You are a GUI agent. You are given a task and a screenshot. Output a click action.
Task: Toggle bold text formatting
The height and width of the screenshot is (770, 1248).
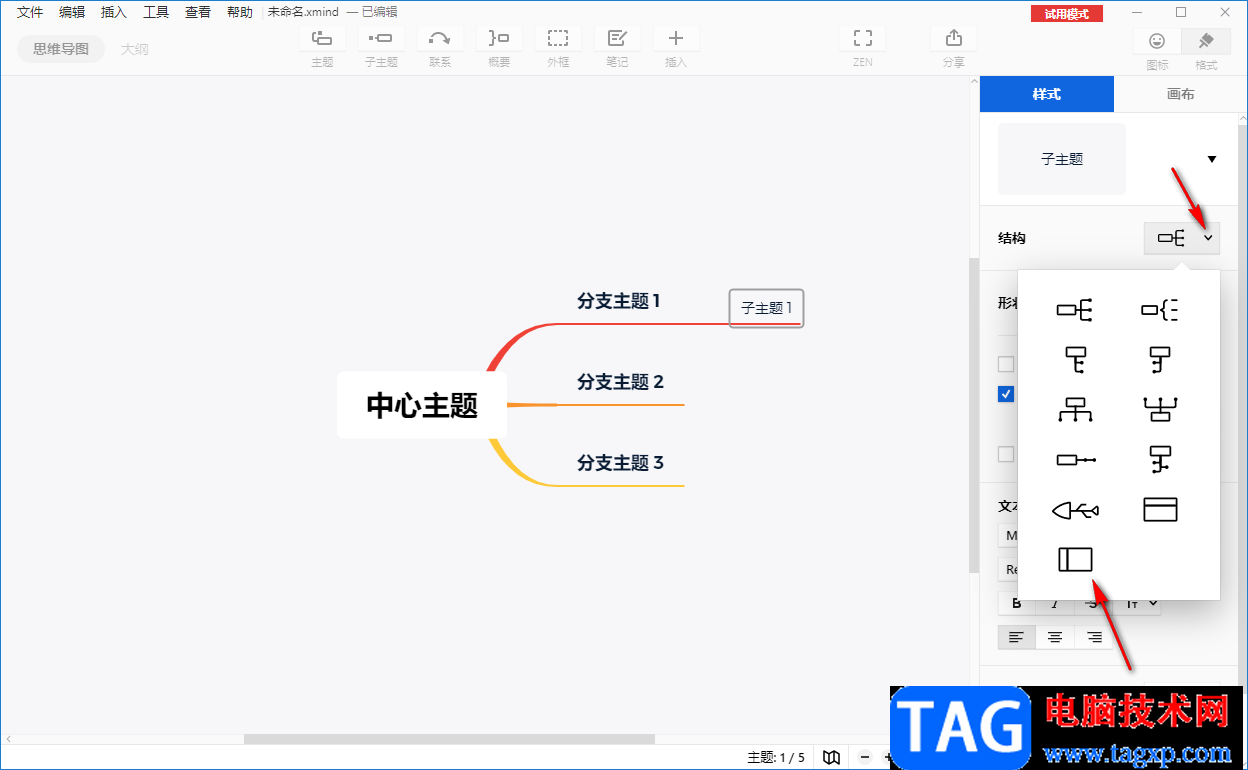1017,603
